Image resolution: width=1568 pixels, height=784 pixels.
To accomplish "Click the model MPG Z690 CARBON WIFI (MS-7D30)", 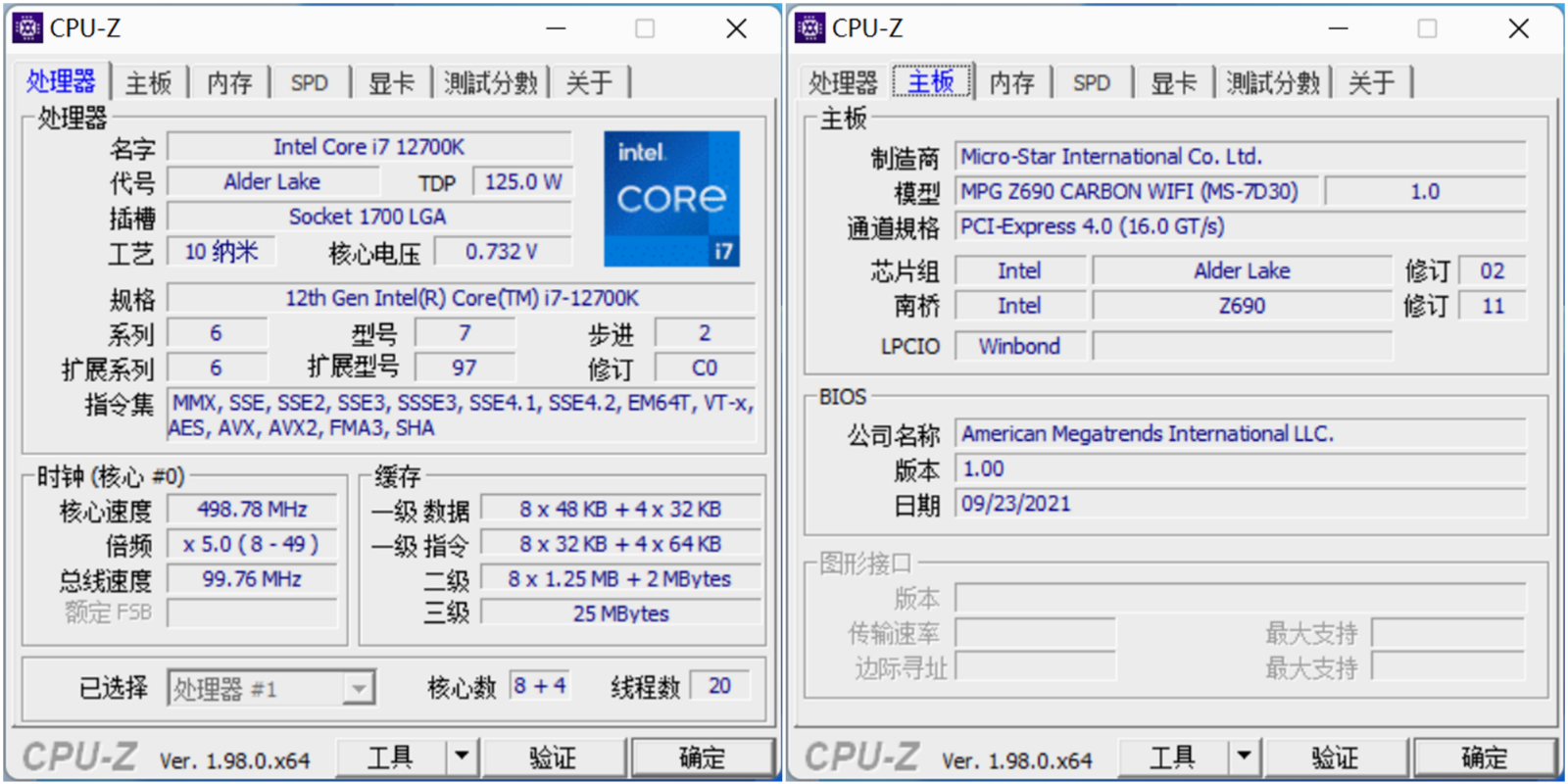I will tap(1135, 191).
